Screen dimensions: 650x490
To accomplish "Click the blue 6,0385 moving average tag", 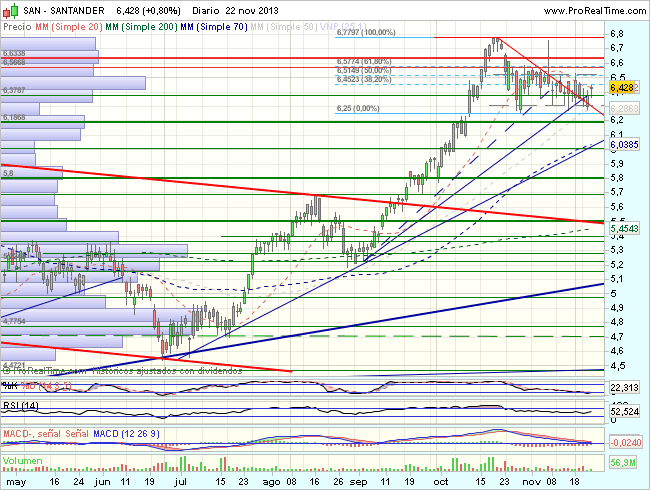I will pos(624,145).
